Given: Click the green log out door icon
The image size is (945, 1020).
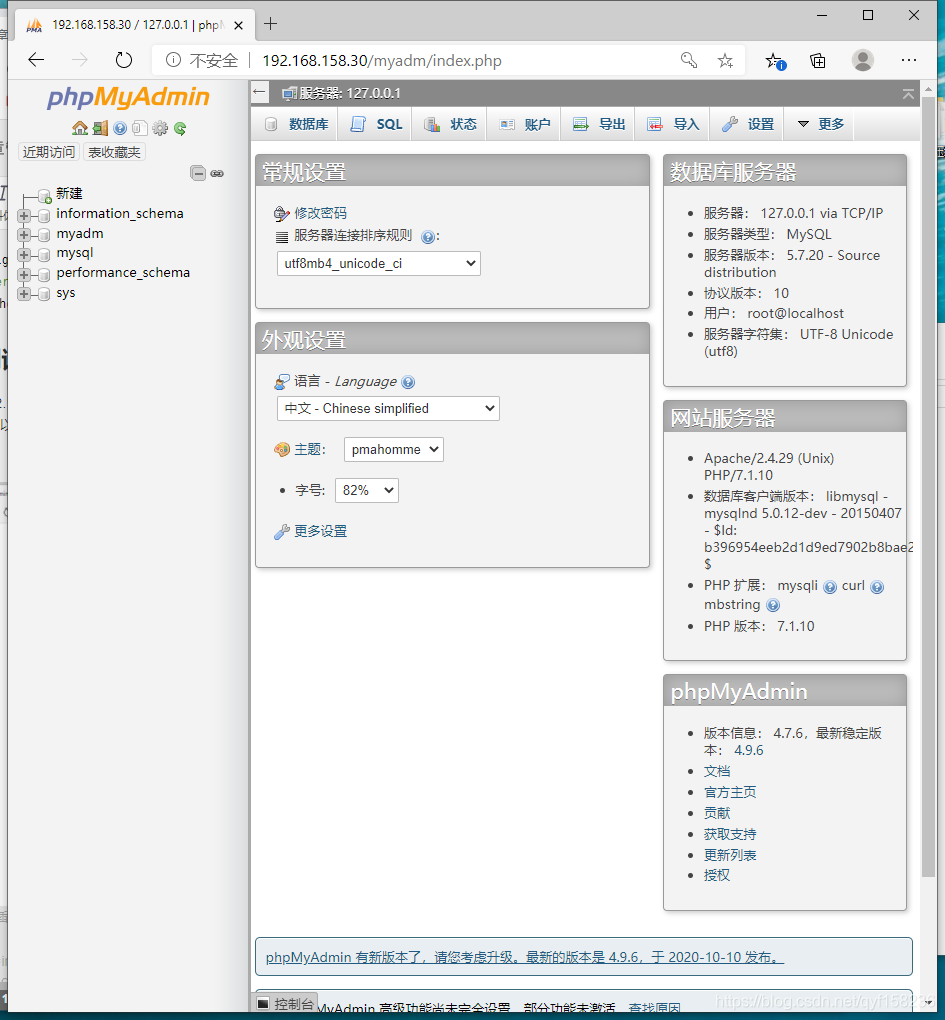Looking at the screenshot, I should point(100,128).
